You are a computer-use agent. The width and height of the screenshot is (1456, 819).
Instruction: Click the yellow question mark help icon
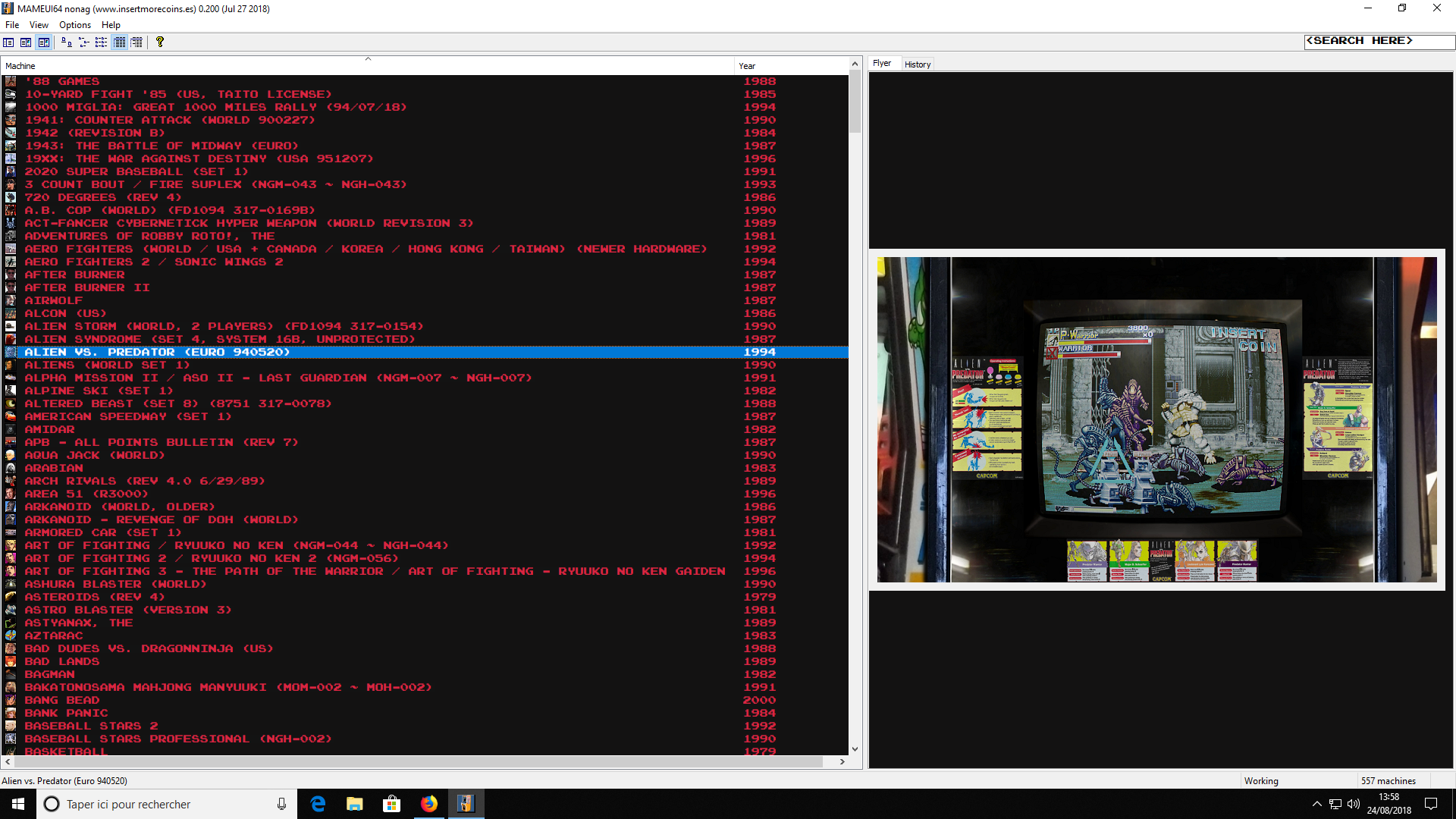[x=160, y=42]
